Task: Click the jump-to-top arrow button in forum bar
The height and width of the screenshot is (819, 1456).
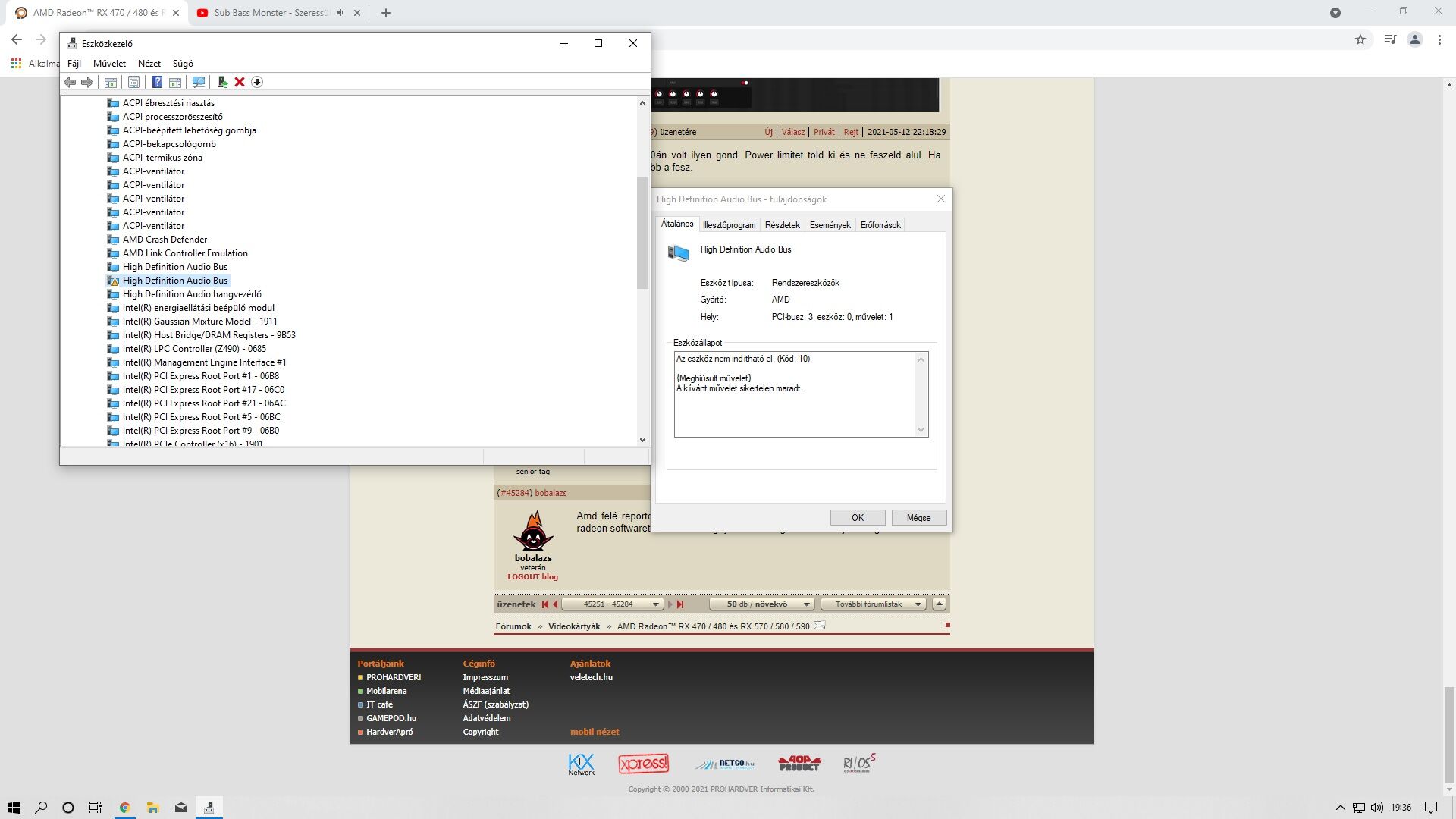Action: [x=939, y=604]
